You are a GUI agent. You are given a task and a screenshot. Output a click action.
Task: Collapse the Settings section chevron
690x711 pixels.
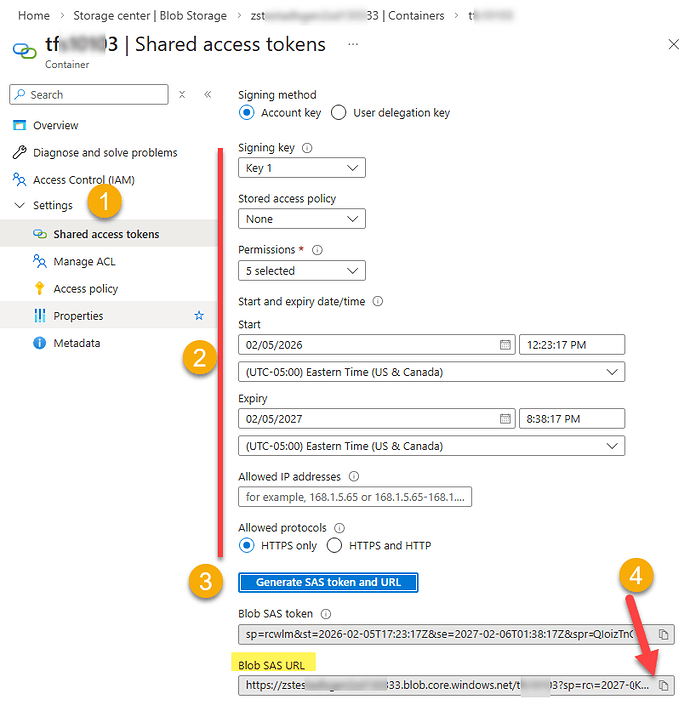point(19,205)
